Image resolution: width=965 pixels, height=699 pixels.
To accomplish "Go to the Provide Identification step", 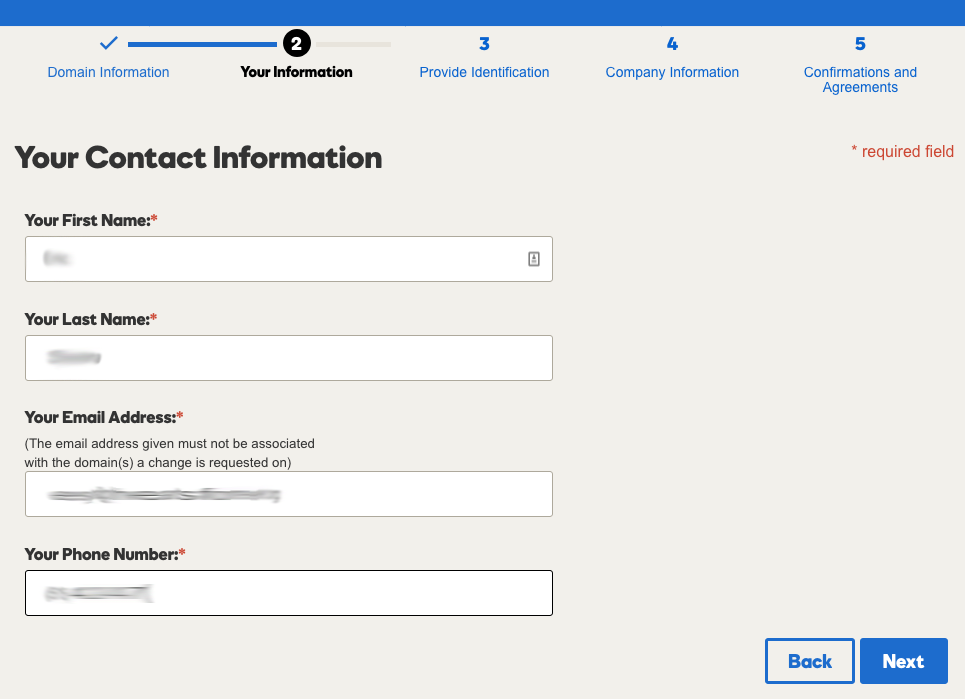I will 484,72.
